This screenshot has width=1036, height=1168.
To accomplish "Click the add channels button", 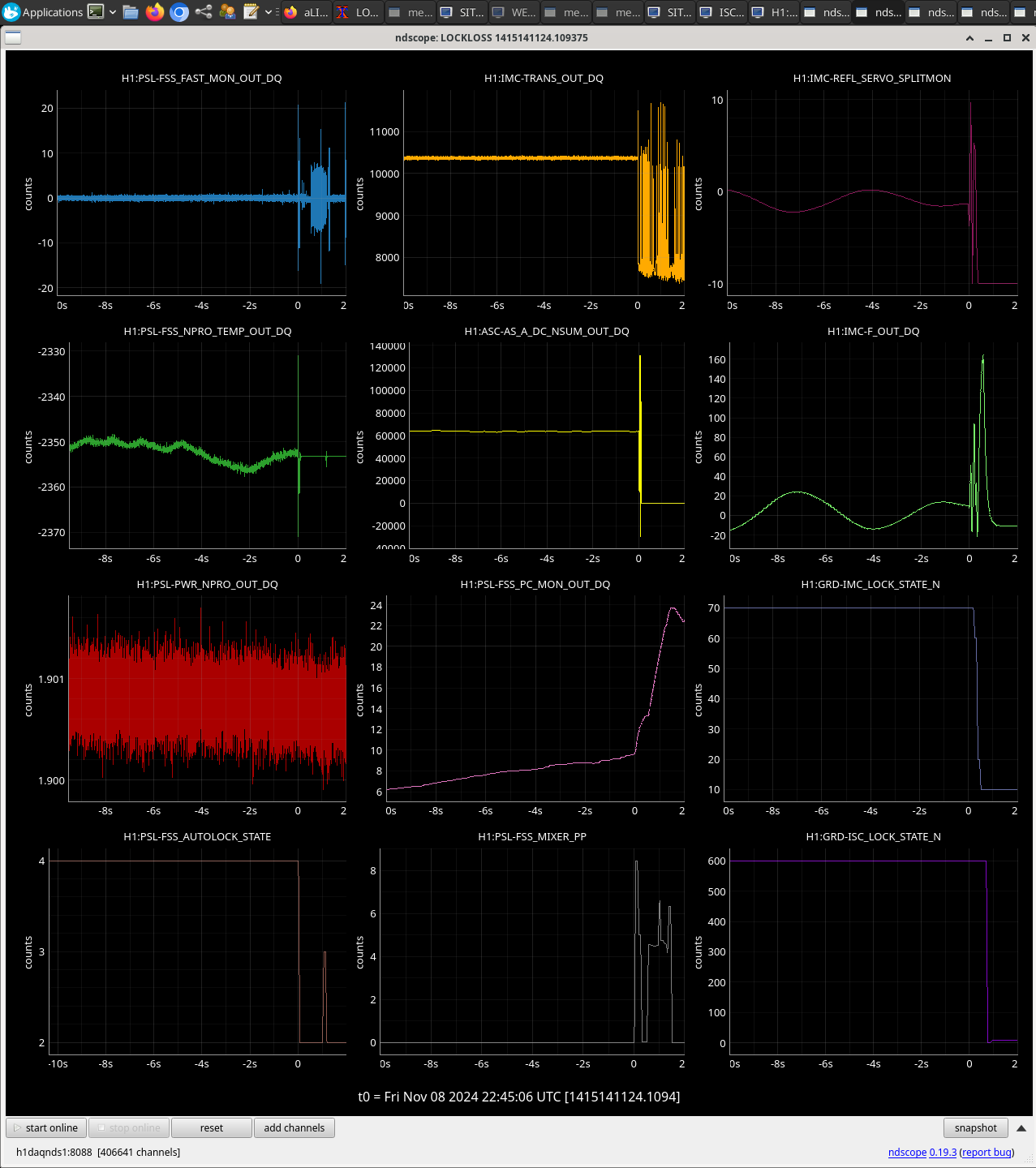I will click(x=294, y=1127).
